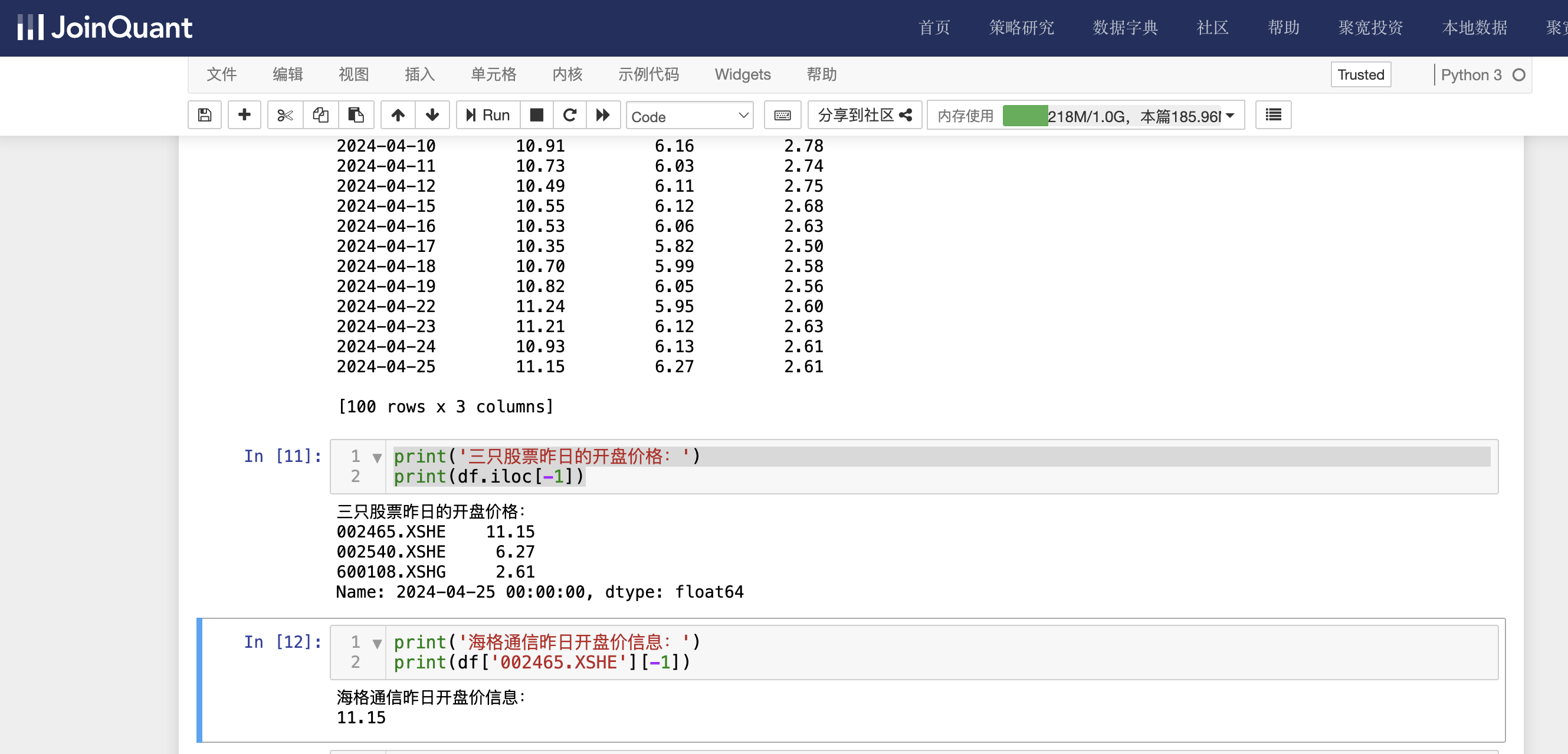Paste cells below icon
The width and height of the screenshot is (1568, 754).
click(x=356, y=115)
